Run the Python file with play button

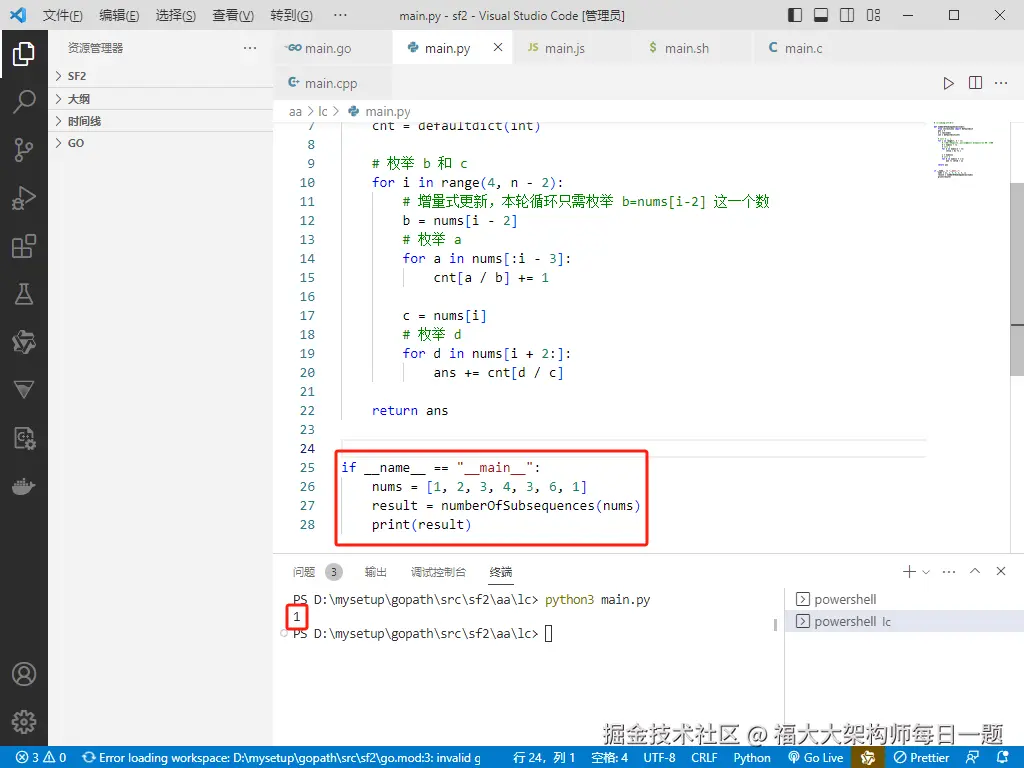[x=948, y=83]
